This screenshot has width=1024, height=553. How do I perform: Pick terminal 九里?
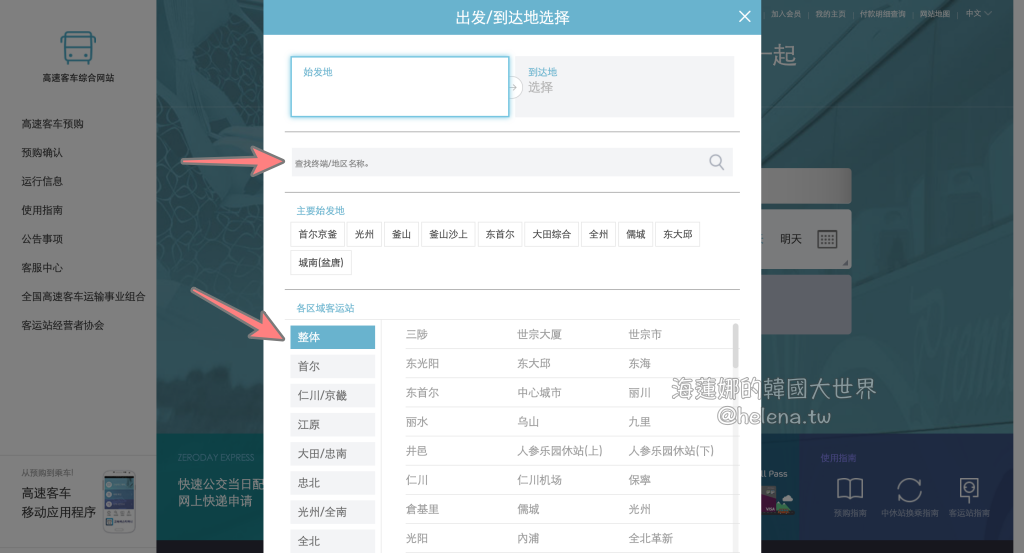(639, 422)
